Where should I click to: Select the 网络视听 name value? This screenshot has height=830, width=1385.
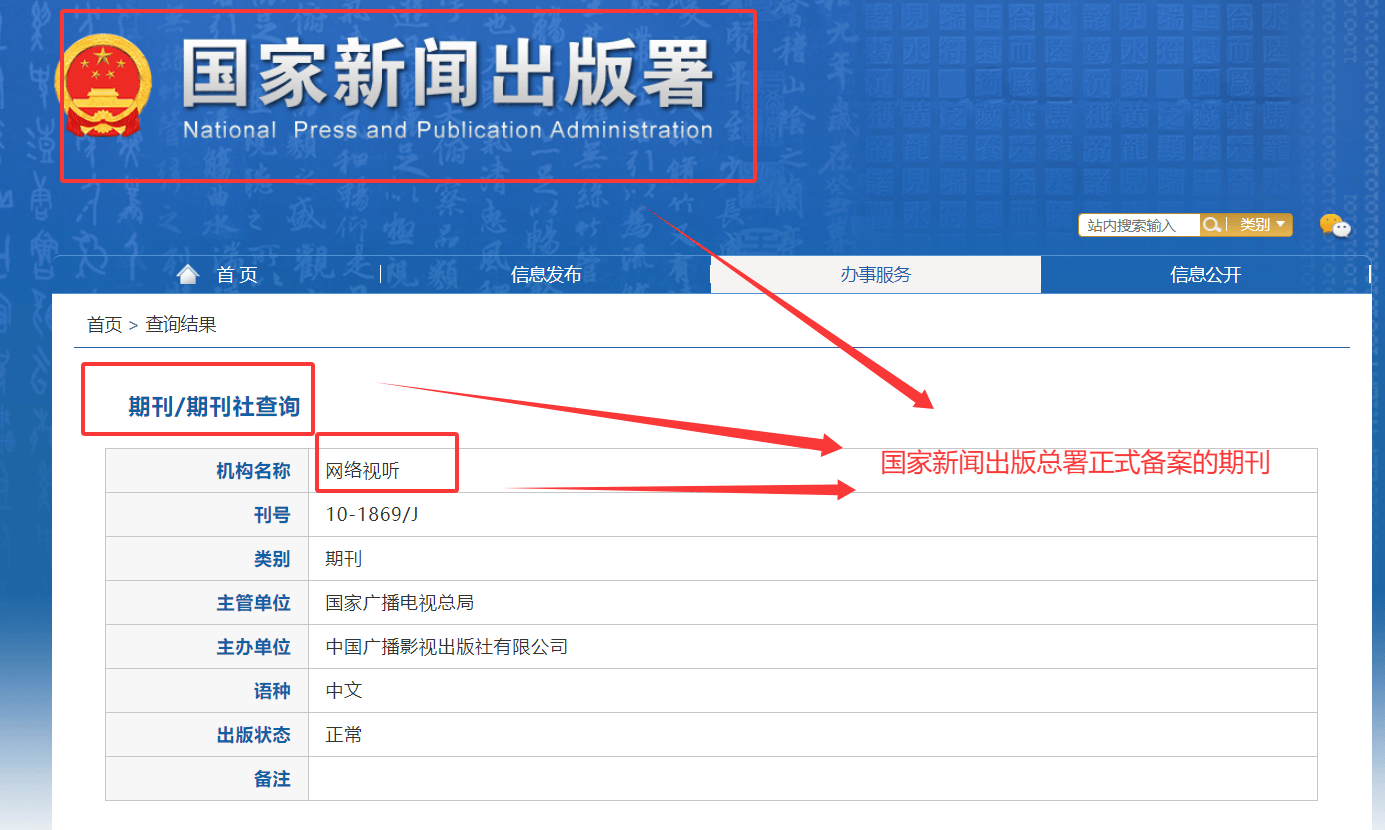(363, 471)
